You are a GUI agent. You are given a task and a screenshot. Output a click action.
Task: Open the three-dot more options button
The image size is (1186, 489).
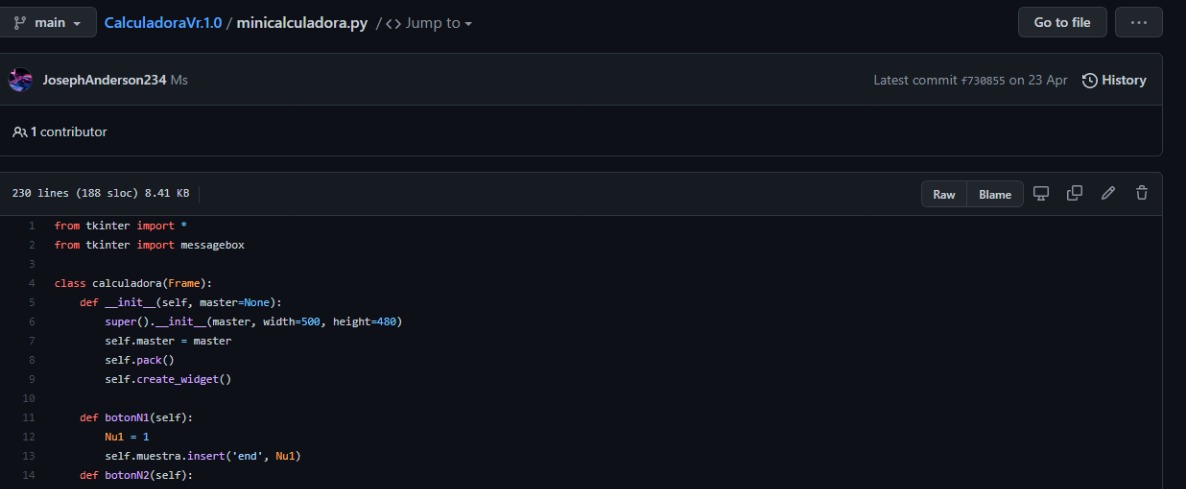click(x=1138, y=22)
